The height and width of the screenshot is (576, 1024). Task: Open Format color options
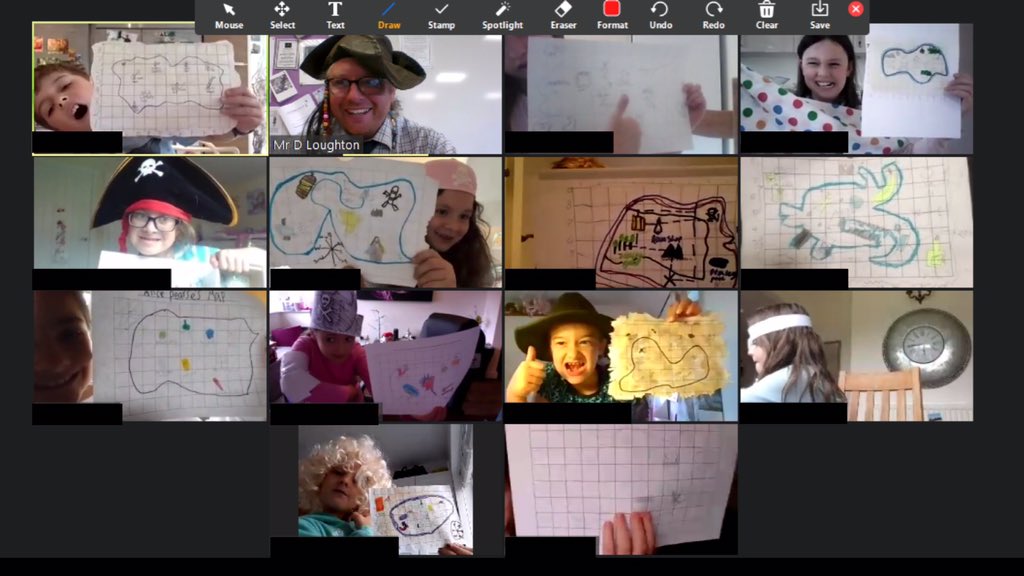coord(612,16)
